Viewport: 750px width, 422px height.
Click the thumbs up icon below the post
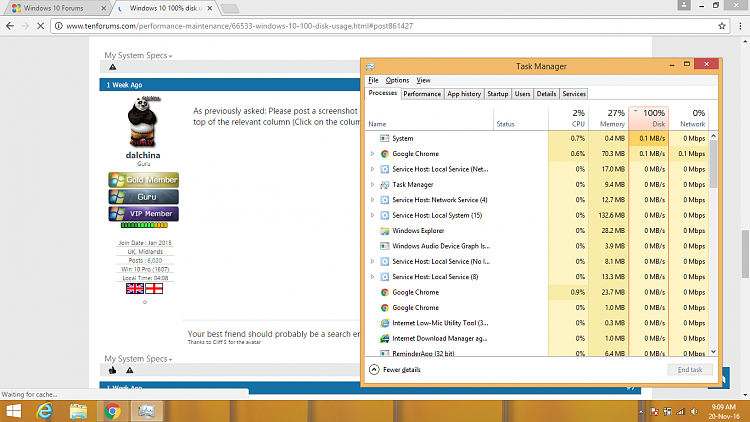pyautogui.click(x=112, y=370)
